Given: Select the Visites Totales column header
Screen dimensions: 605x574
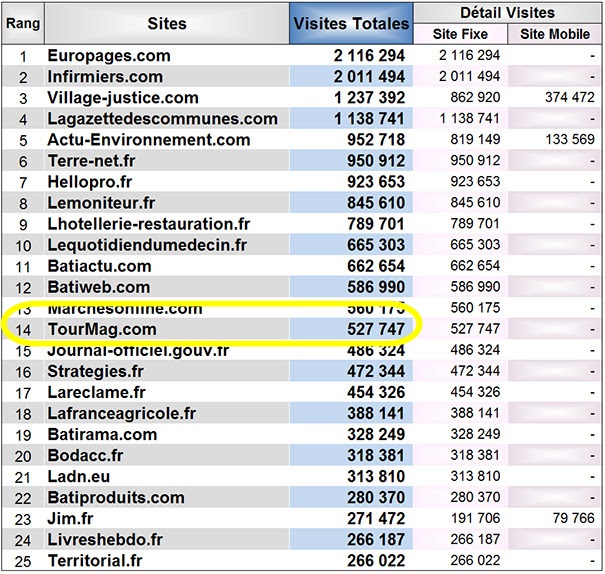Looking at the screenshot, I should 351,23.
